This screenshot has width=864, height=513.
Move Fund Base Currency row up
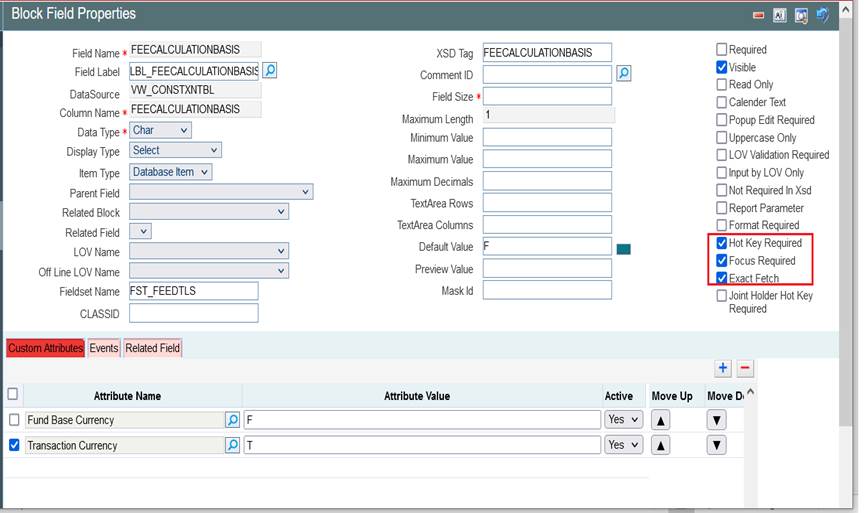tap(660, 420)
